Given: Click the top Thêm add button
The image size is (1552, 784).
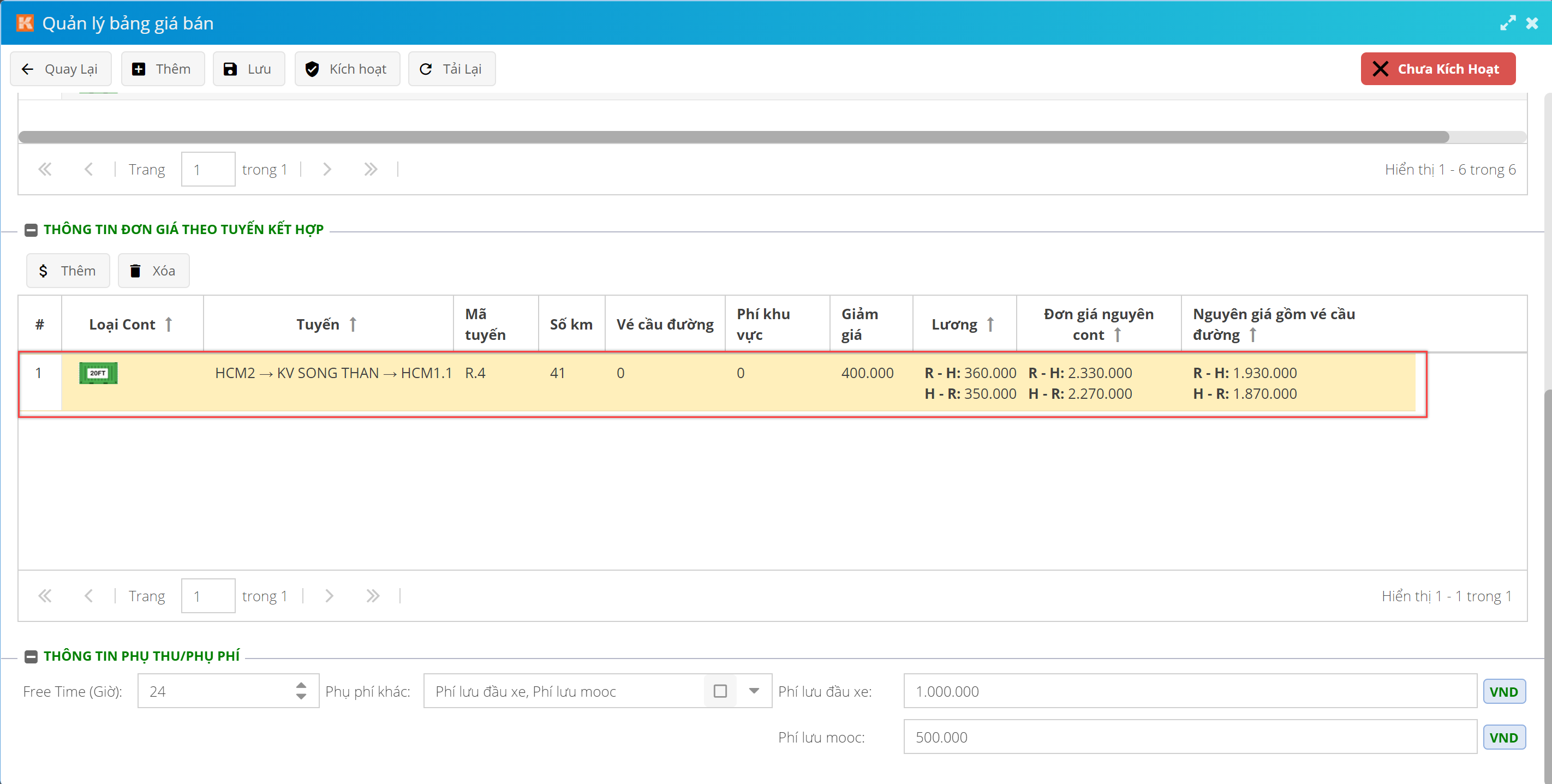Looking at the screenshot, I should click(162, 69).
